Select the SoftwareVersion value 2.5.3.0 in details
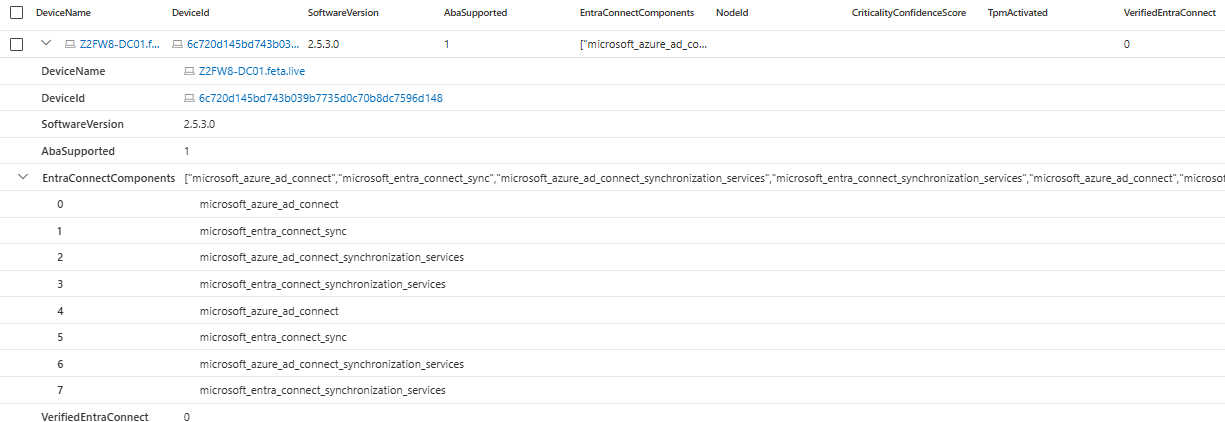Viewport: 1225px width, 422px height. point(200,125)
